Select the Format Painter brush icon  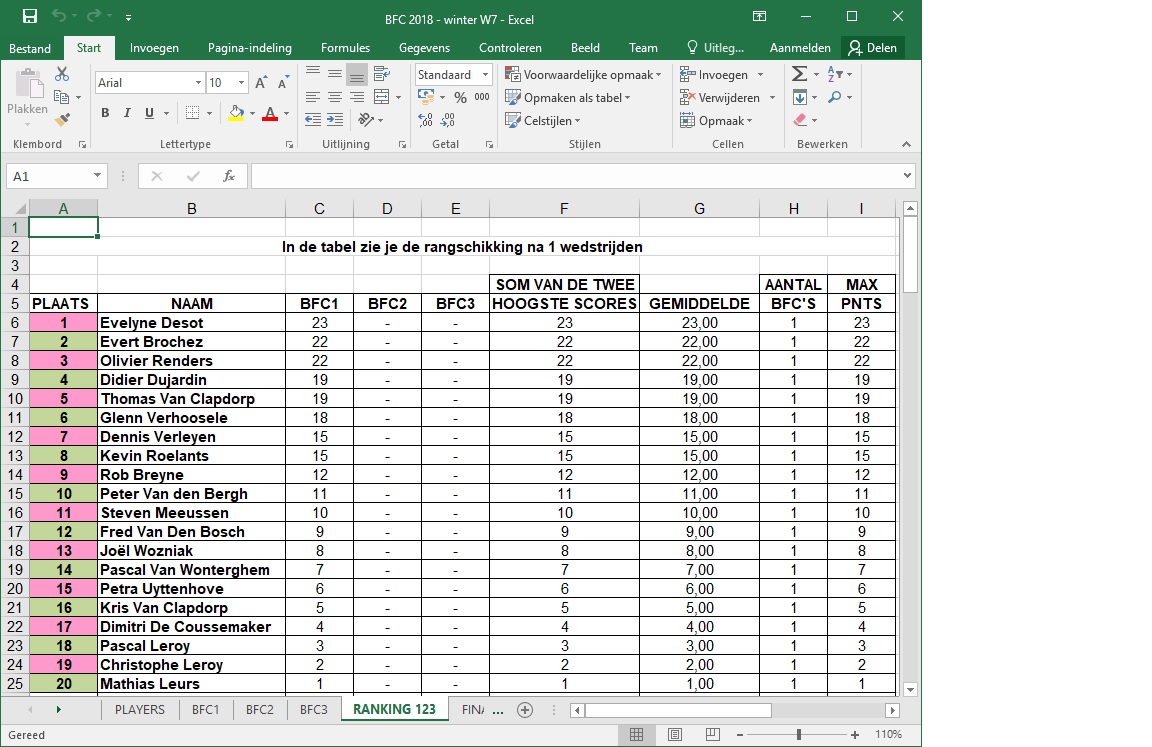[62, 119]
